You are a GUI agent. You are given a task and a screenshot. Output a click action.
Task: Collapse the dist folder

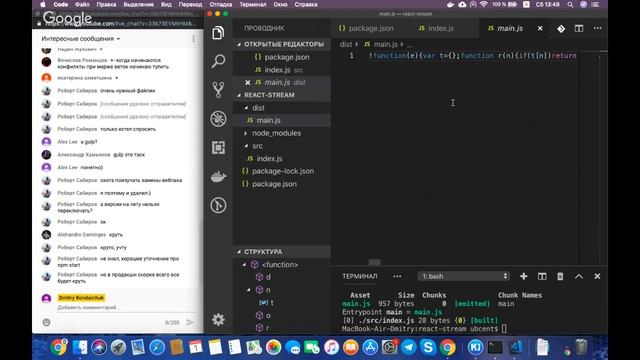pyautogui.click(x=246, y=108)
